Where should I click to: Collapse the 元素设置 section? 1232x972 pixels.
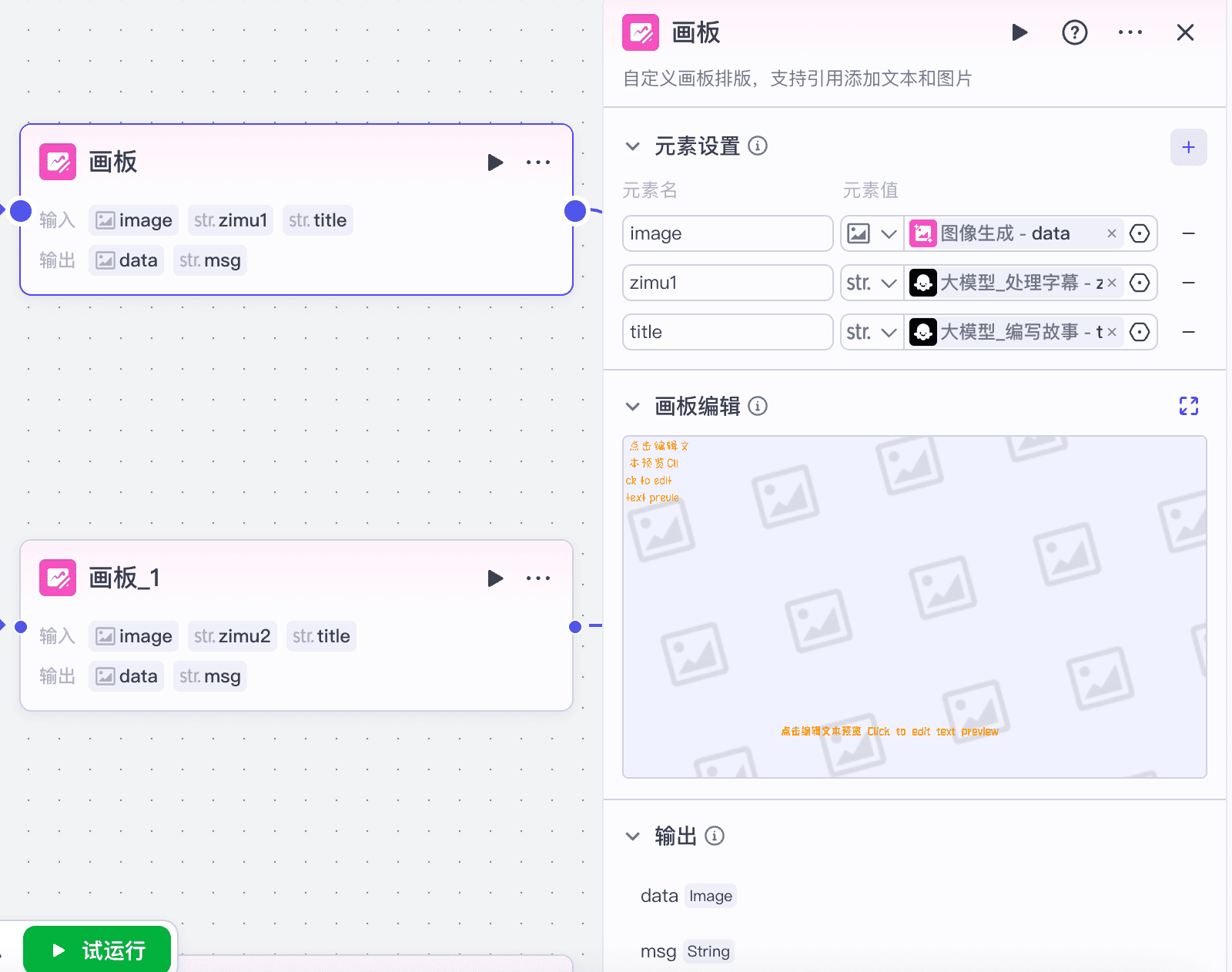point(633,146)
